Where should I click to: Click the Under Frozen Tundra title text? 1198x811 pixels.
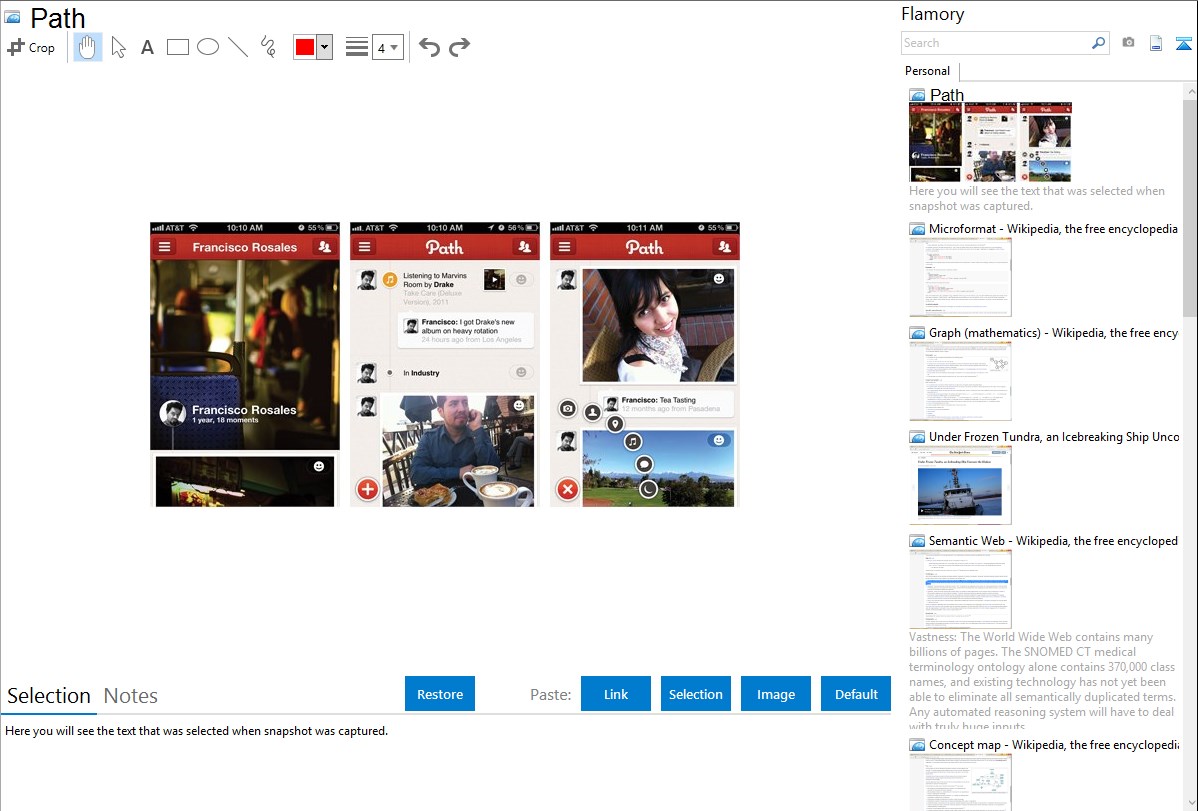pyautogui.click(x=1054, y=436)
